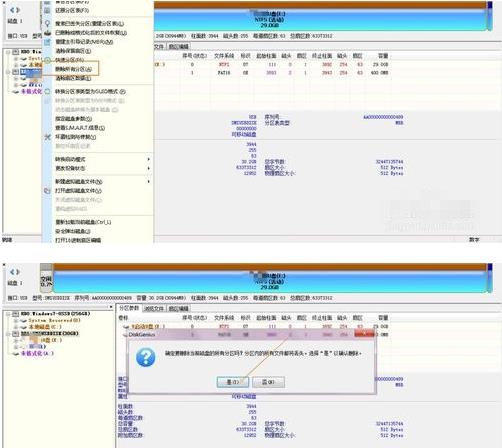Collapse the HD0 node in lower screenshot tree
Viewport: 502px width, 448px height.
(x=8, y=314)
